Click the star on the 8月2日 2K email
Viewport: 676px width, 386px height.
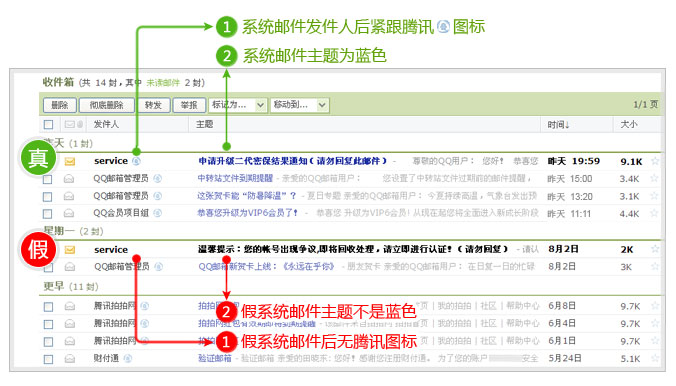[x=655, y=249]
